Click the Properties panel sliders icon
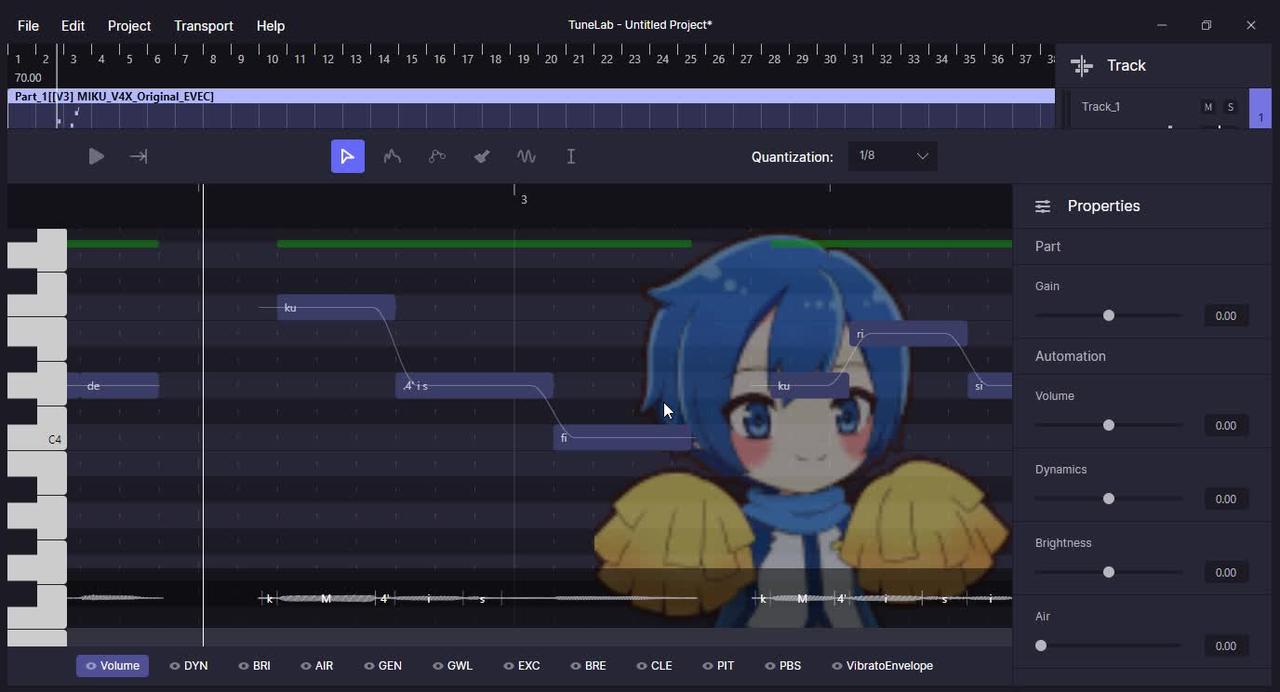 [x=1042, y=206]
